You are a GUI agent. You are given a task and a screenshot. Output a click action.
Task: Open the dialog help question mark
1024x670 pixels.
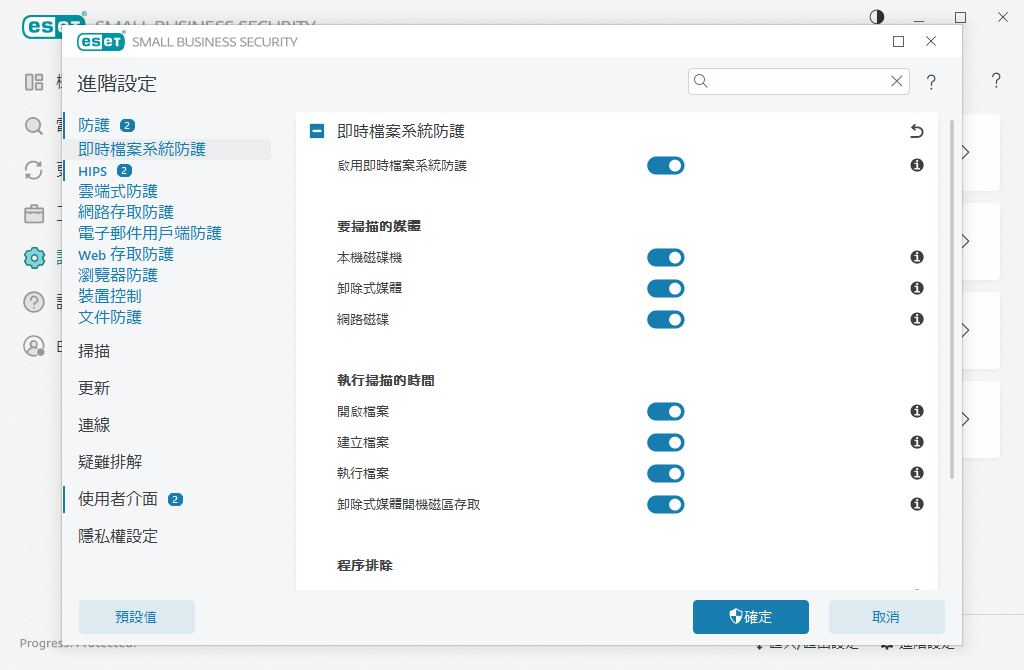click(931, 82)
